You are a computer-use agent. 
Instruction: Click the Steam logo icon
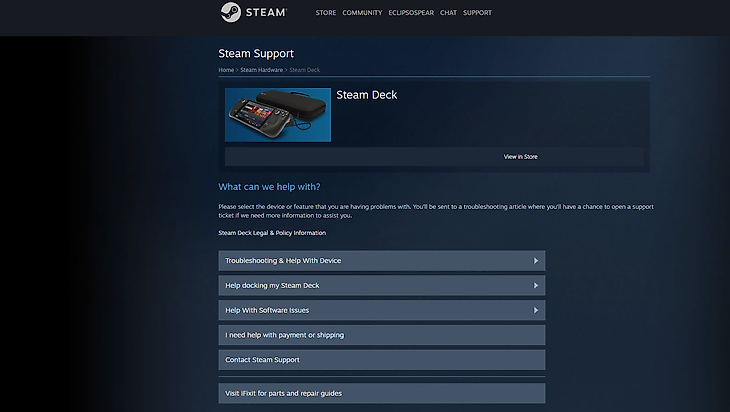pyautogui.click(x=230, y=13)
